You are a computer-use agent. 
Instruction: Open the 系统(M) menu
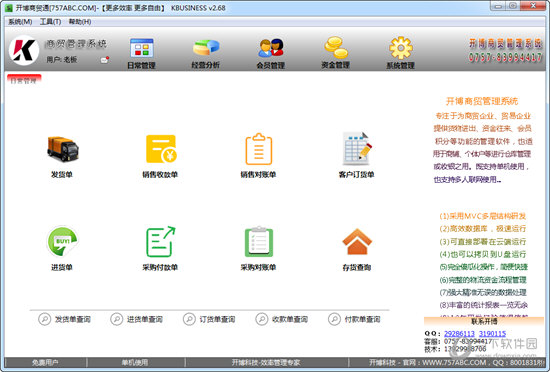[20, 22]
